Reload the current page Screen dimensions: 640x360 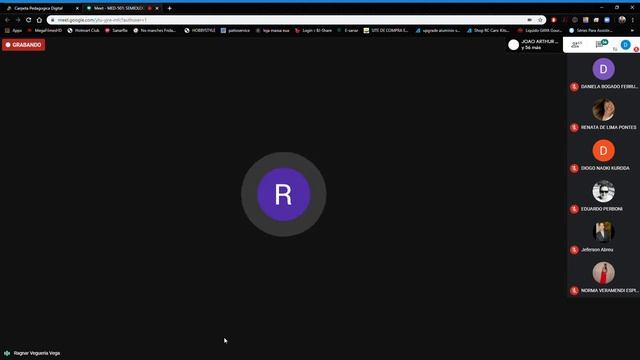tap(29, 20)
